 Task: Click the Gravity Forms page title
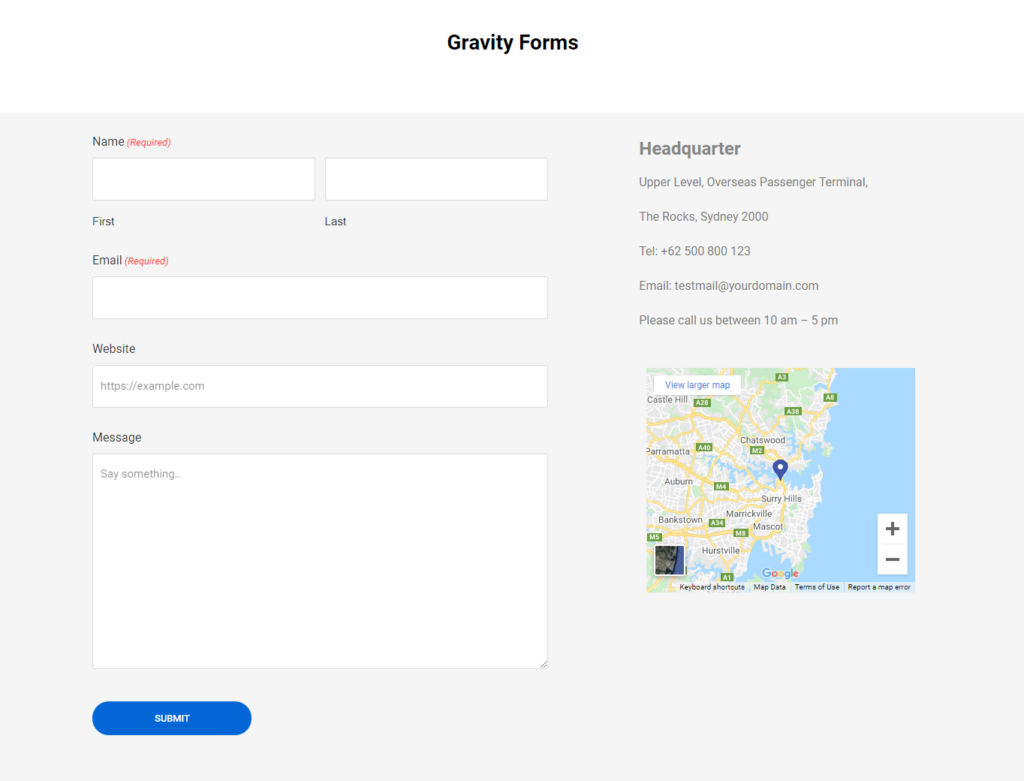(512, 42)
